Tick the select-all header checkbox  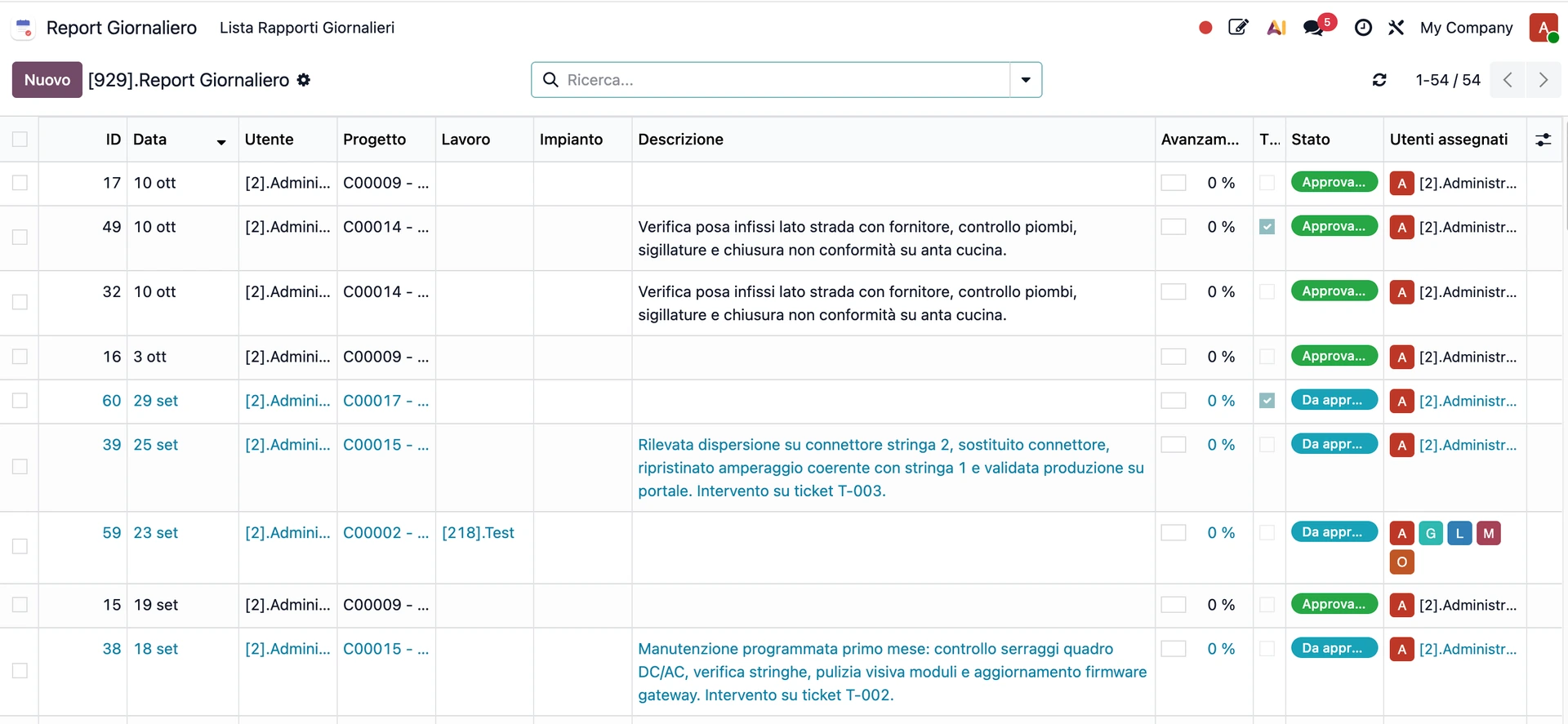tap(20, 140)
